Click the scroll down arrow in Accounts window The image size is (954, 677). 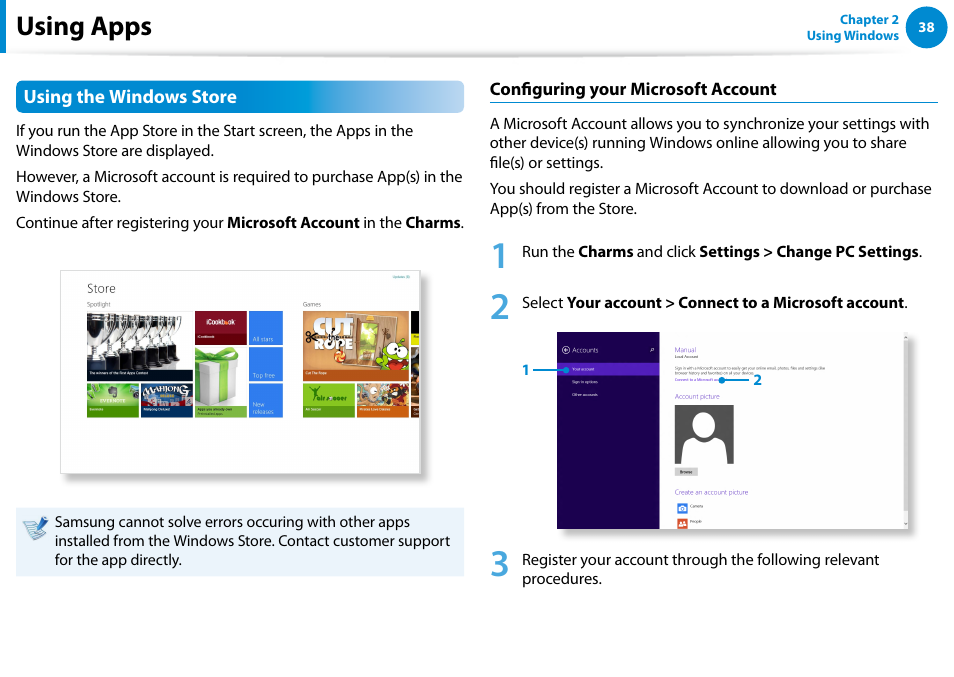tap(905, 523)
